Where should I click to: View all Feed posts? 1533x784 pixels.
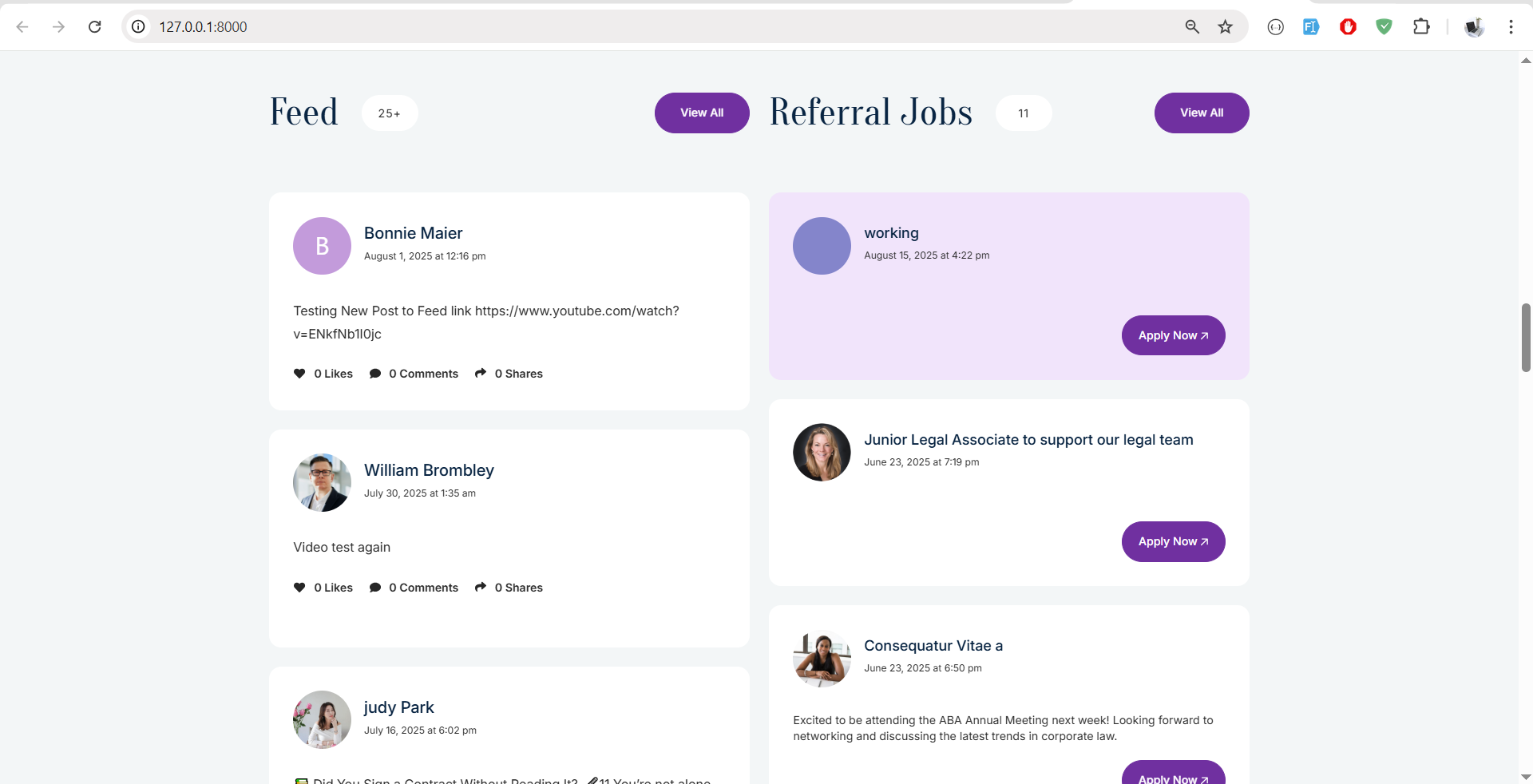(x=702, y=113)
